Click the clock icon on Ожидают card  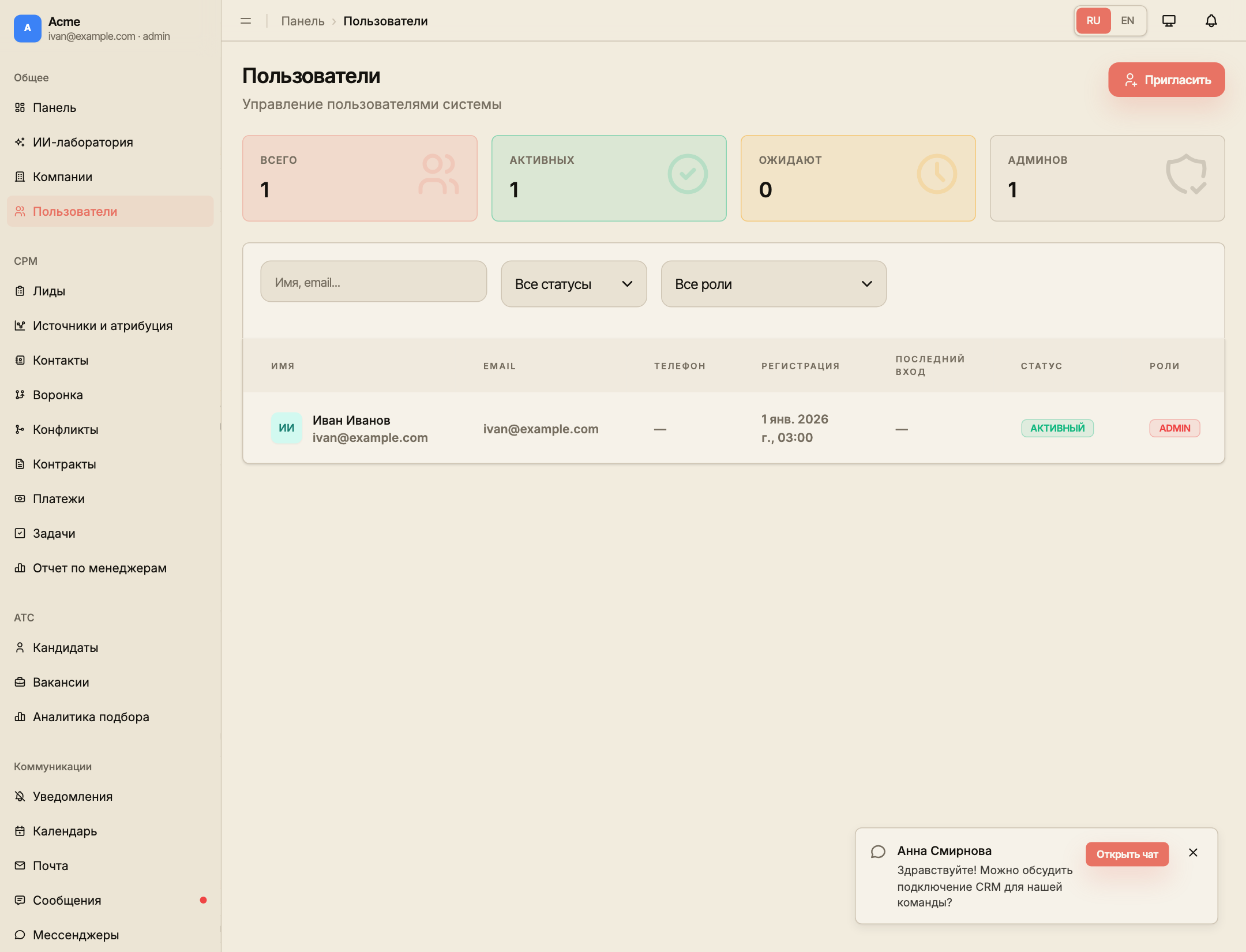(937, 174)
